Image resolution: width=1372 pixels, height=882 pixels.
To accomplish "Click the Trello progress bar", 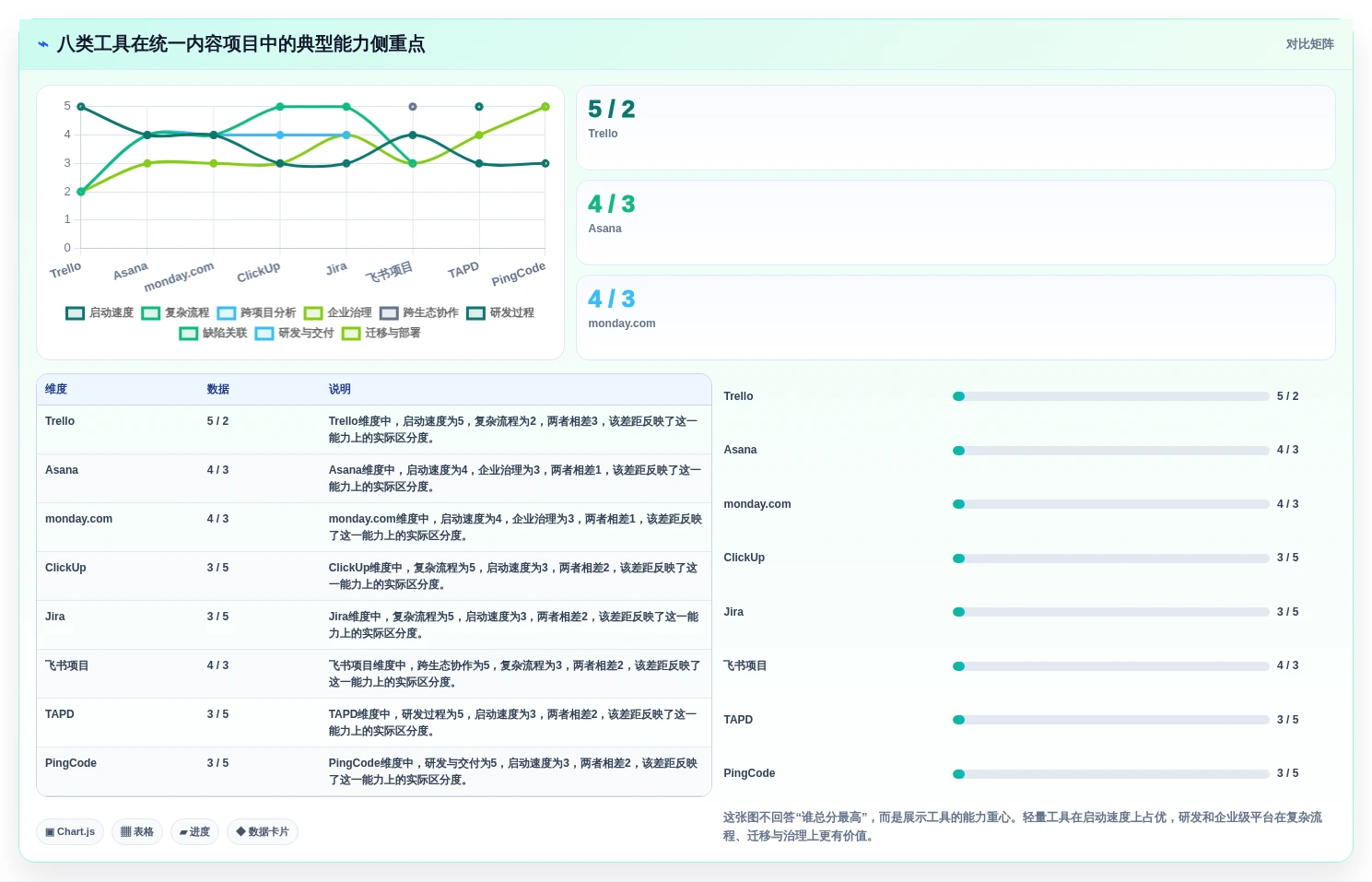I will [1110, 396].
